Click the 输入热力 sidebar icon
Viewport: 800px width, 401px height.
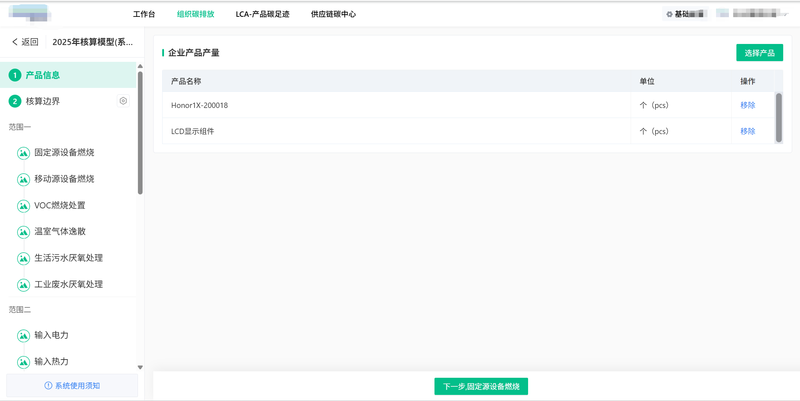tap(23, 362)
